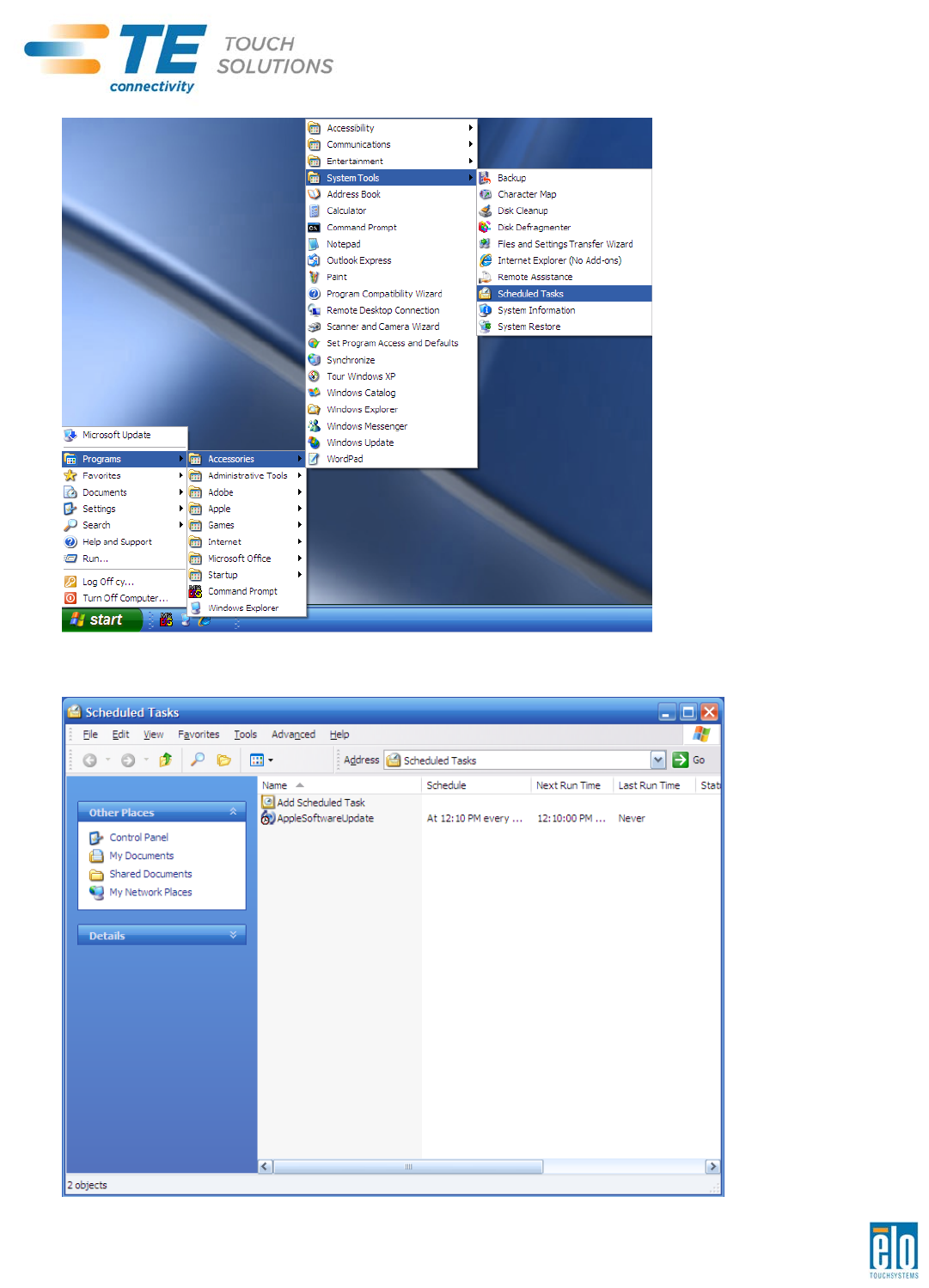Sort by Next Run Time column header
929x1288 pixels.
pyautogui.click(x=571, y=785)
